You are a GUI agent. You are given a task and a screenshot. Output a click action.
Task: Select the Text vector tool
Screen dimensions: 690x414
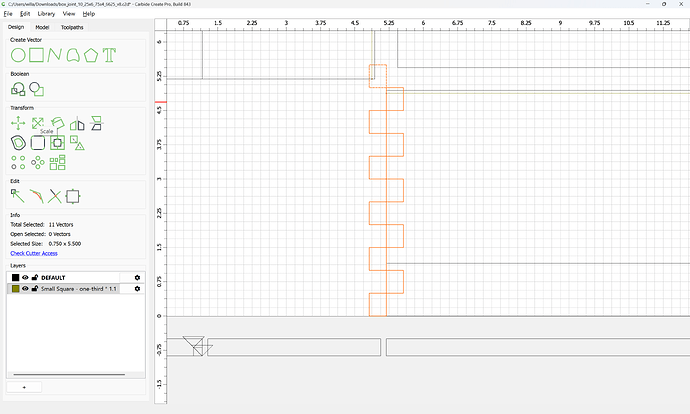(x=109, y=55)
